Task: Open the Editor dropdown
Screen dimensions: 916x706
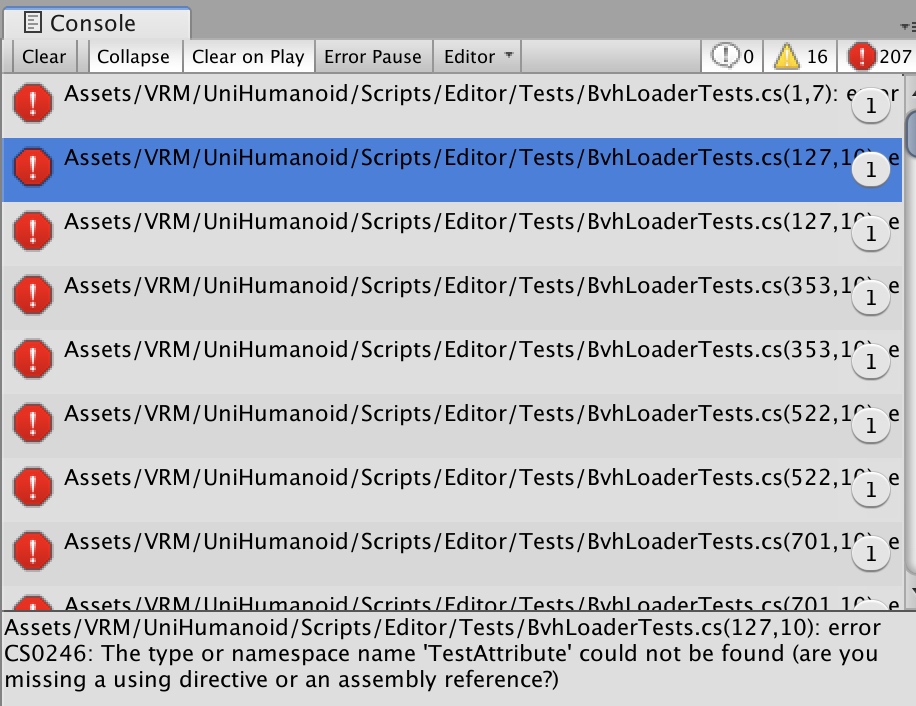Action: coord(479,57)
